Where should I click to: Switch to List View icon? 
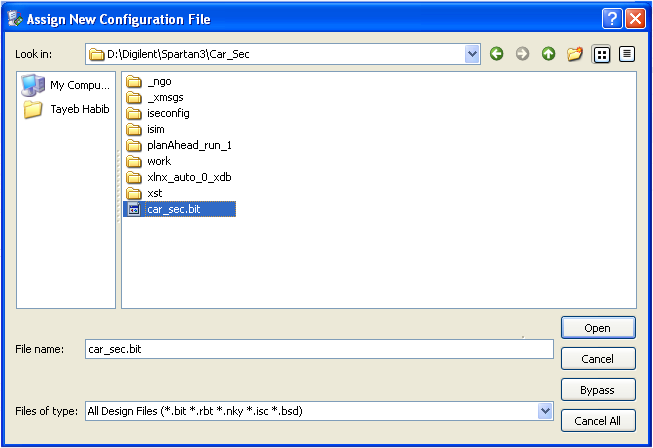pyautogui.click(x=602, y=54)
